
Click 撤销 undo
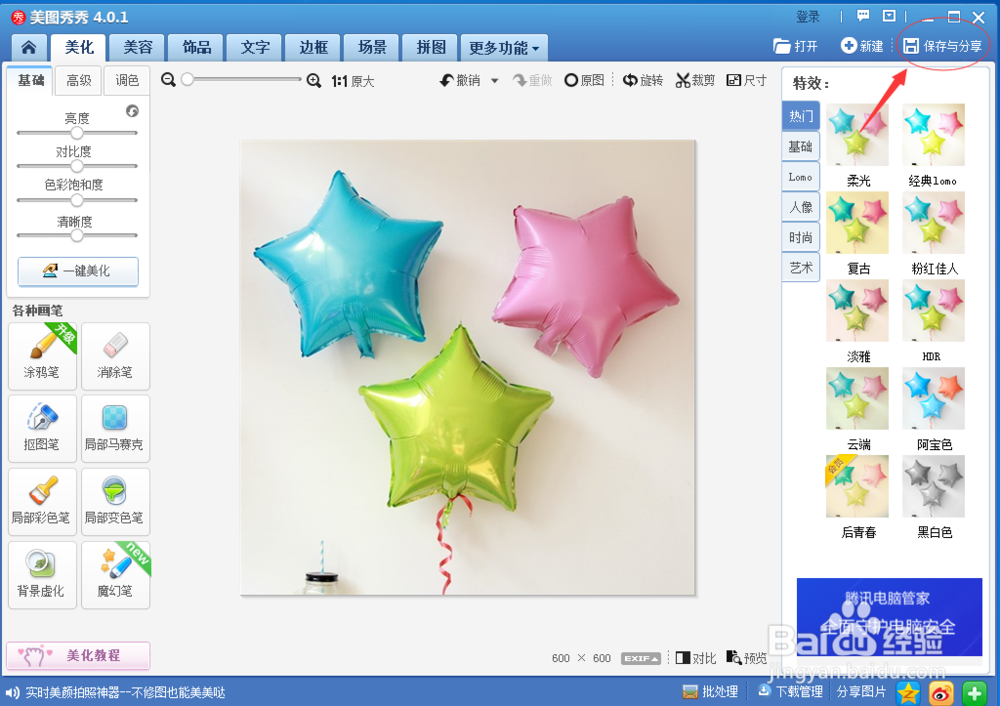click(460, 80)
